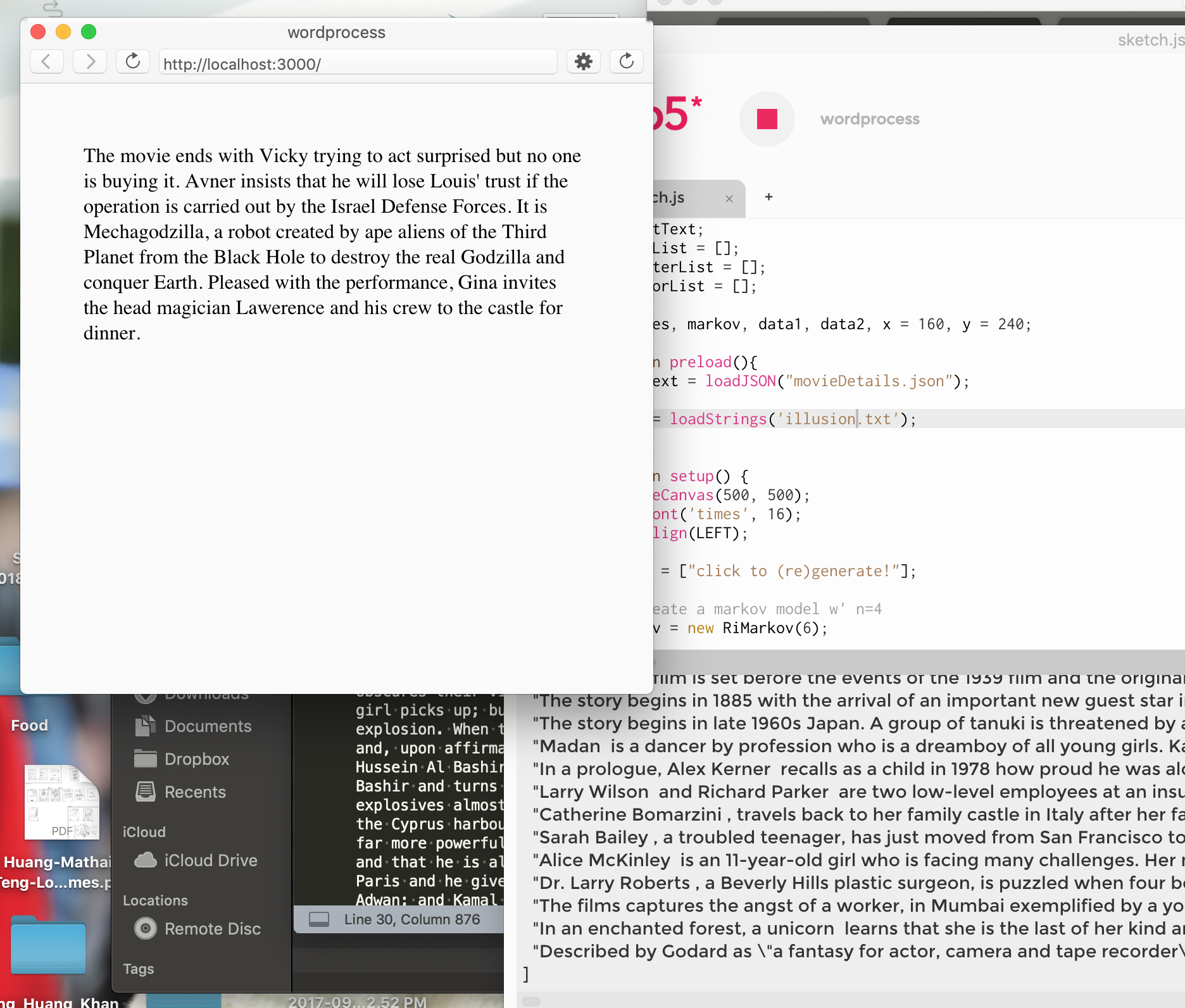Go back in the wordprocess browser window

(46, 61)
